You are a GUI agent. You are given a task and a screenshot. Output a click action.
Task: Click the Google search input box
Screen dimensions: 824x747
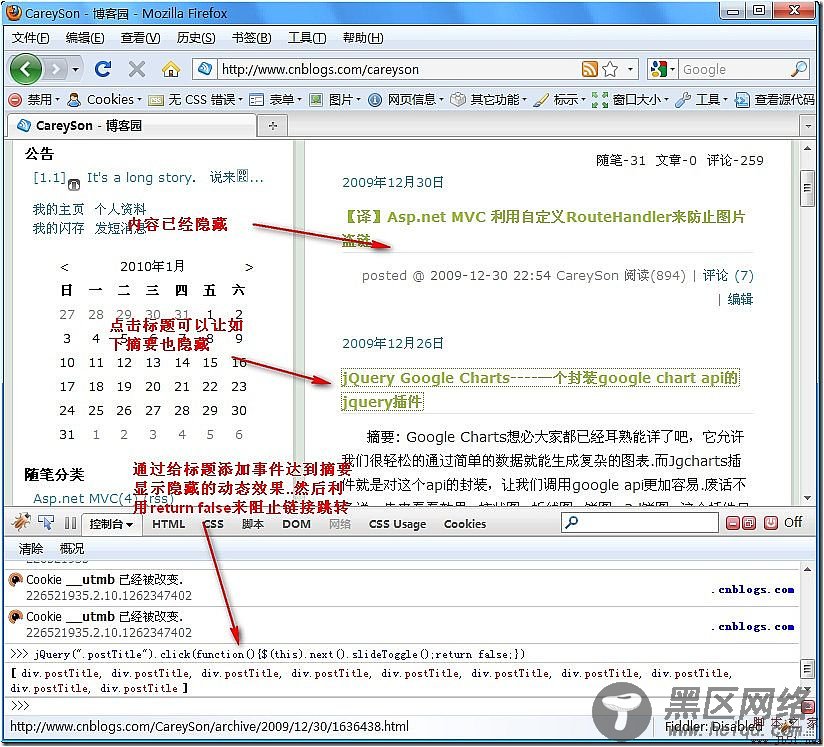tap(735, 69)
